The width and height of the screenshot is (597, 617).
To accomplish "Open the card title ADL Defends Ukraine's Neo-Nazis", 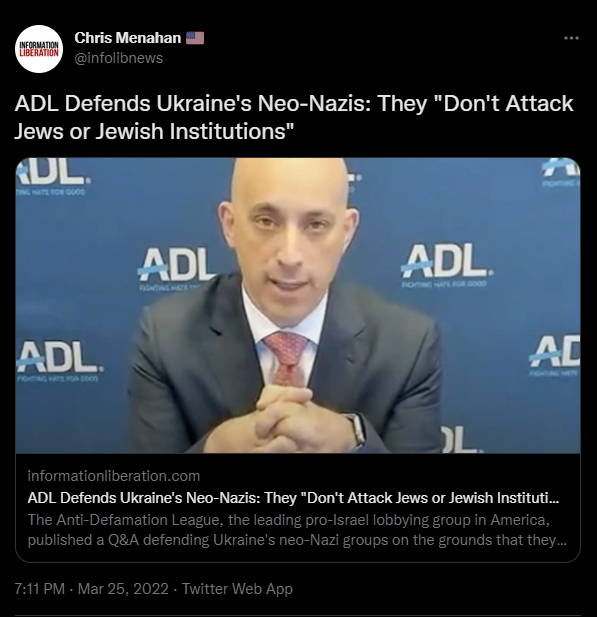I will (x=293, y=498).
